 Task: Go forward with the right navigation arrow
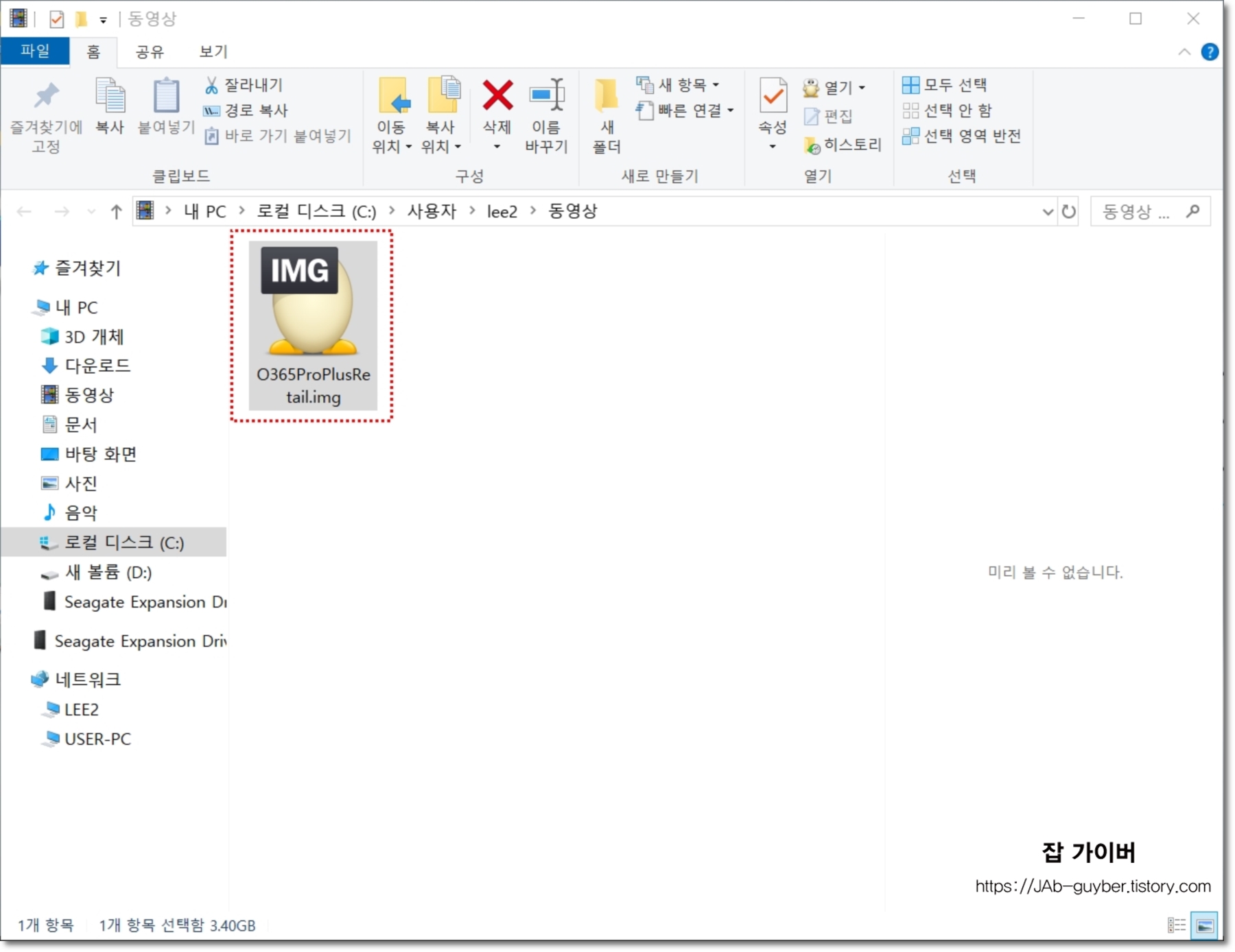(62, 211)
